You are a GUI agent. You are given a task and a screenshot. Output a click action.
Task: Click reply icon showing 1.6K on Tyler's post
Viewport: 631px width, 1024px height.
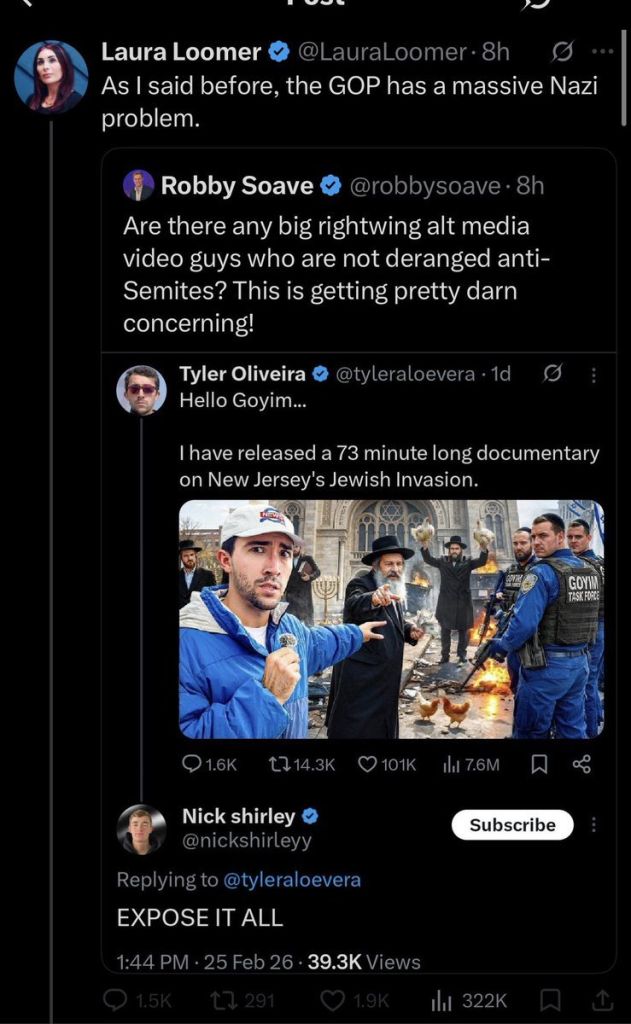click(192, 764)
